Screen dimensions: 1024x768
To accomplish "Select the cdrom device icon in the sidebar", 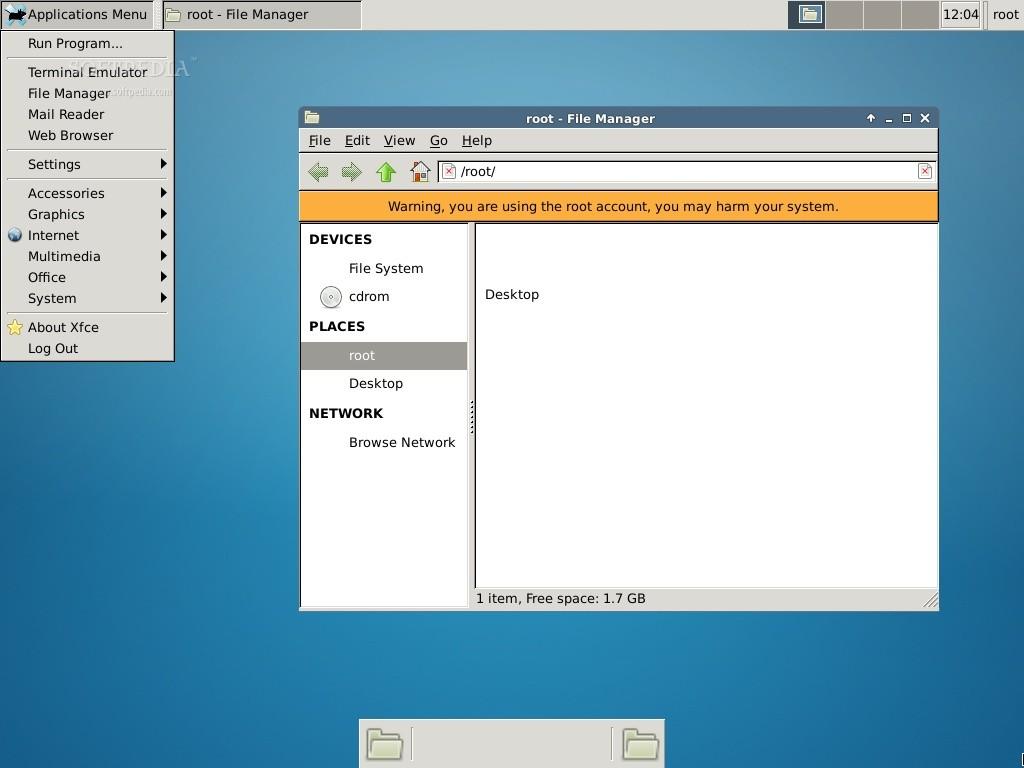I will tap(330, 296).
